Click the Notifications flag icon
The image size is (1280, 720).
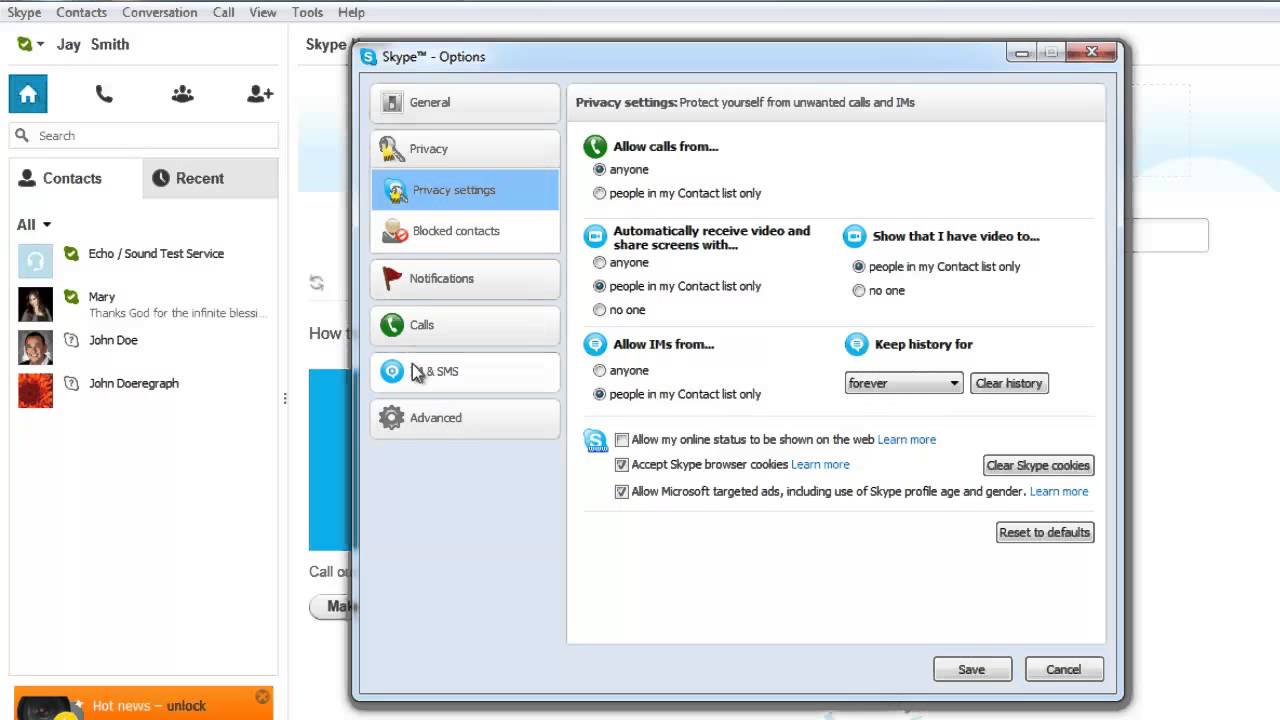[392, 279]
